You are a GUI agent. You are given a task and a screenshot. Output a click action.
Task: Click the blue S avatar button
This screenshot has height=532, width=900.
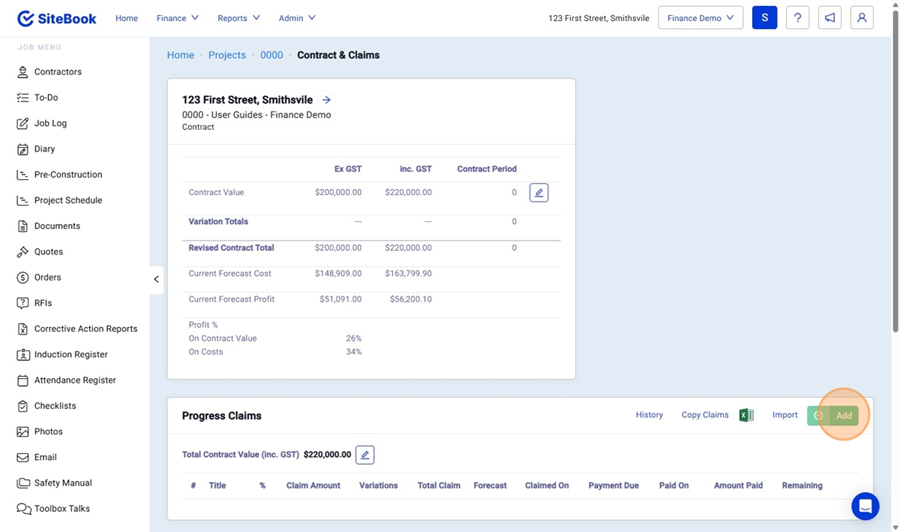click(x=764, y=18)
